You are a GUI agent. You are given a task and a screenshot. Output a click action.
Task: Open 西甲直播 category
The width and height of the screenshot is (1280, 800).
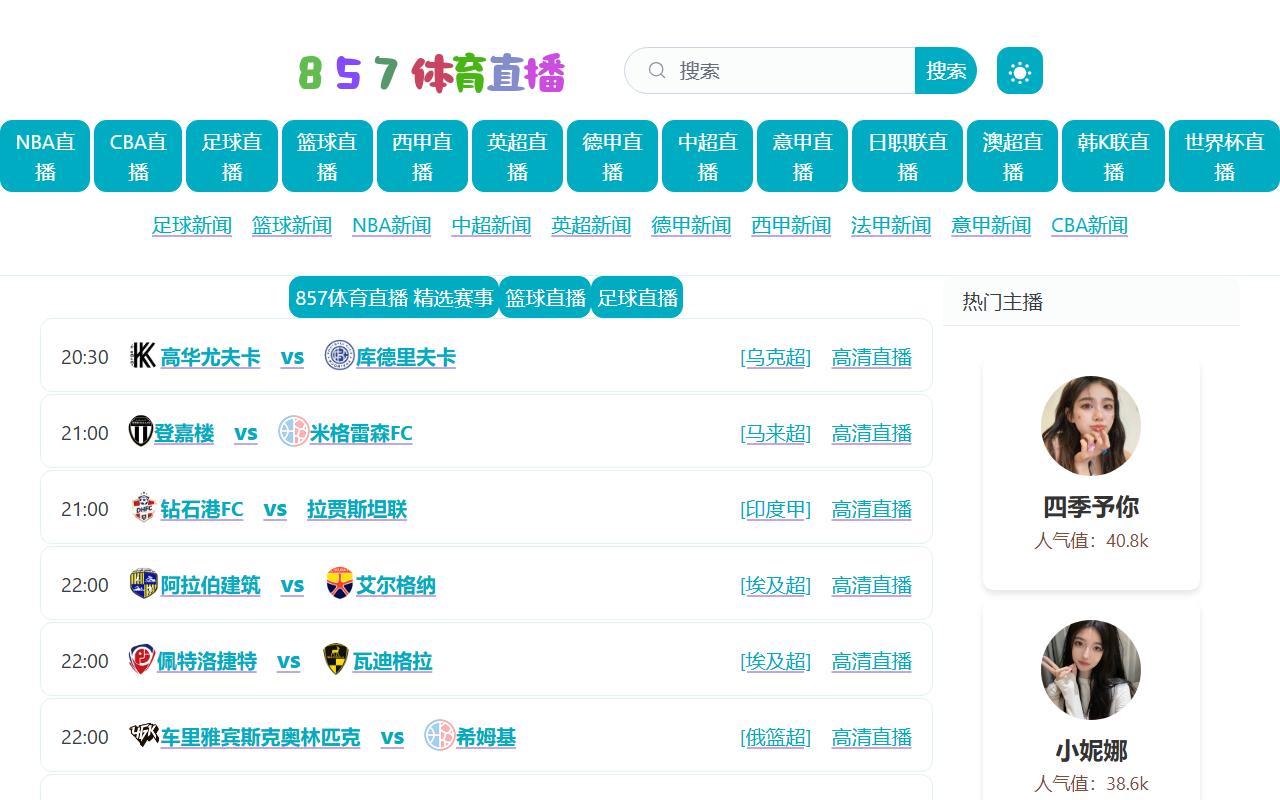tap(422, 156)
